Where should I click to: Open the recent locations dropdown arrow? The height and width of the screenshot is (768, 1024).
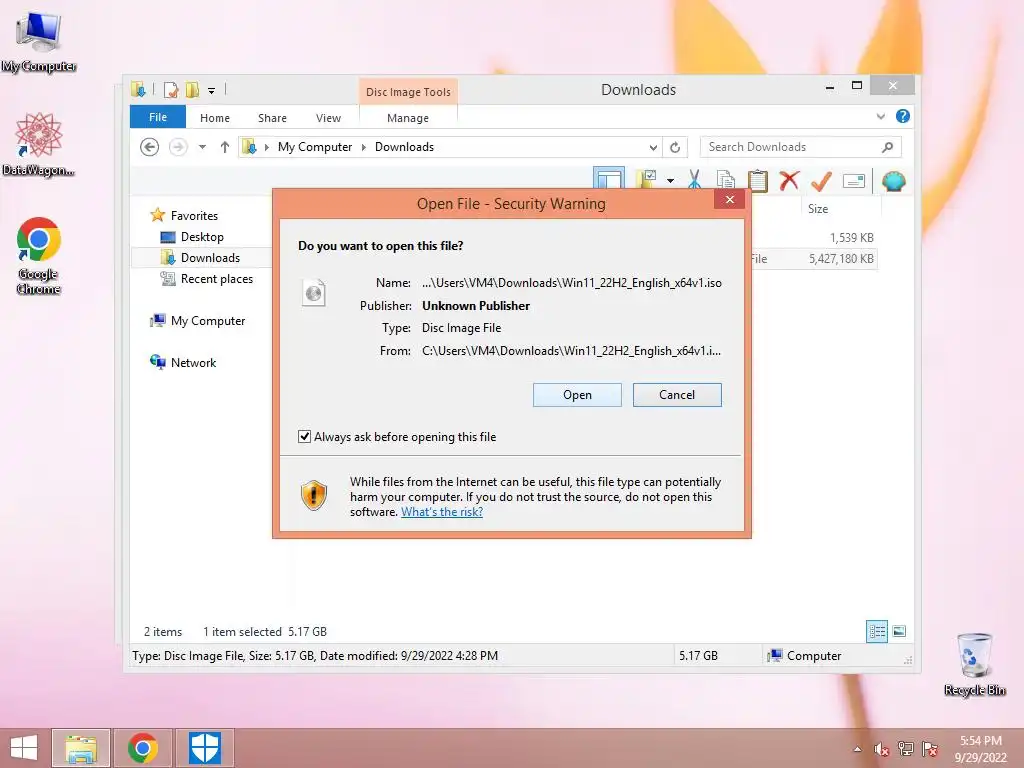[x=202, y=147]
